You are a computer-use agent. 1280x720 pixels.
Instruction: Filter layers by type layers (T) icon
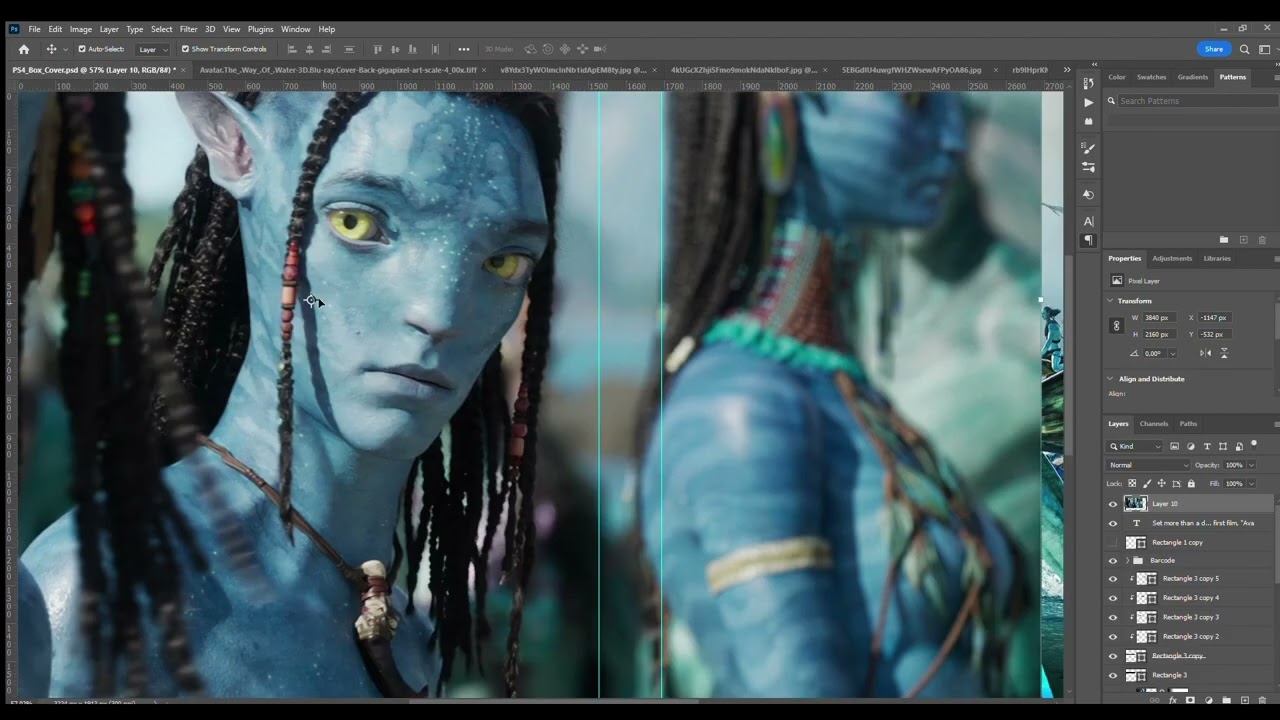[x=1207, y=446]
